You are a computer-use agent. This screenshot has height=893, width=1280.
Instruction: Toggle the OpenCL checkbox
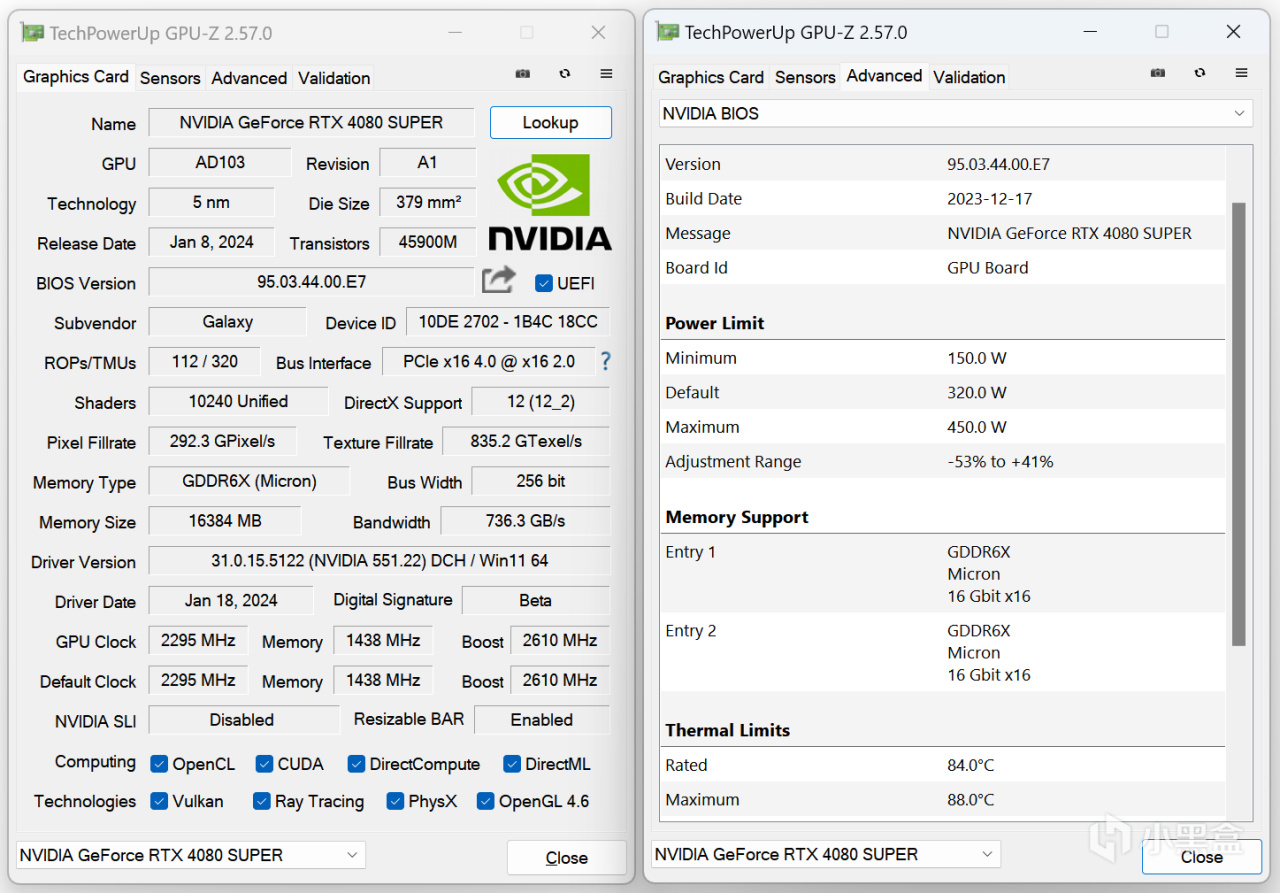point(159,764)
